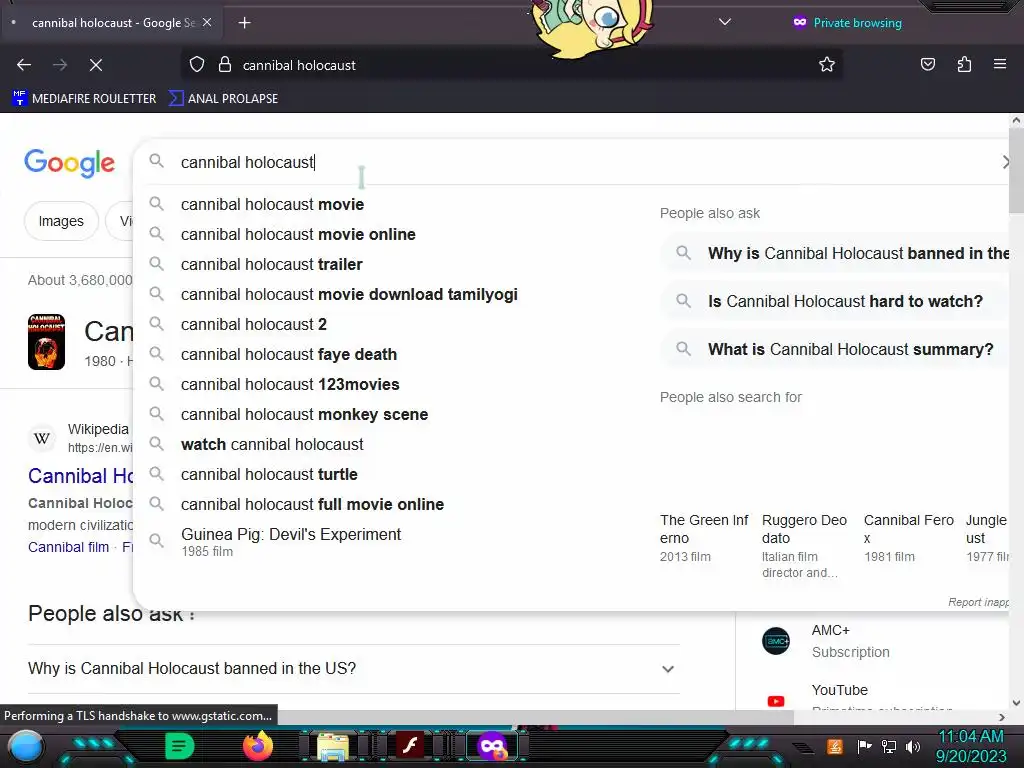Click the site security padlock icon

(x=225, y=65)
